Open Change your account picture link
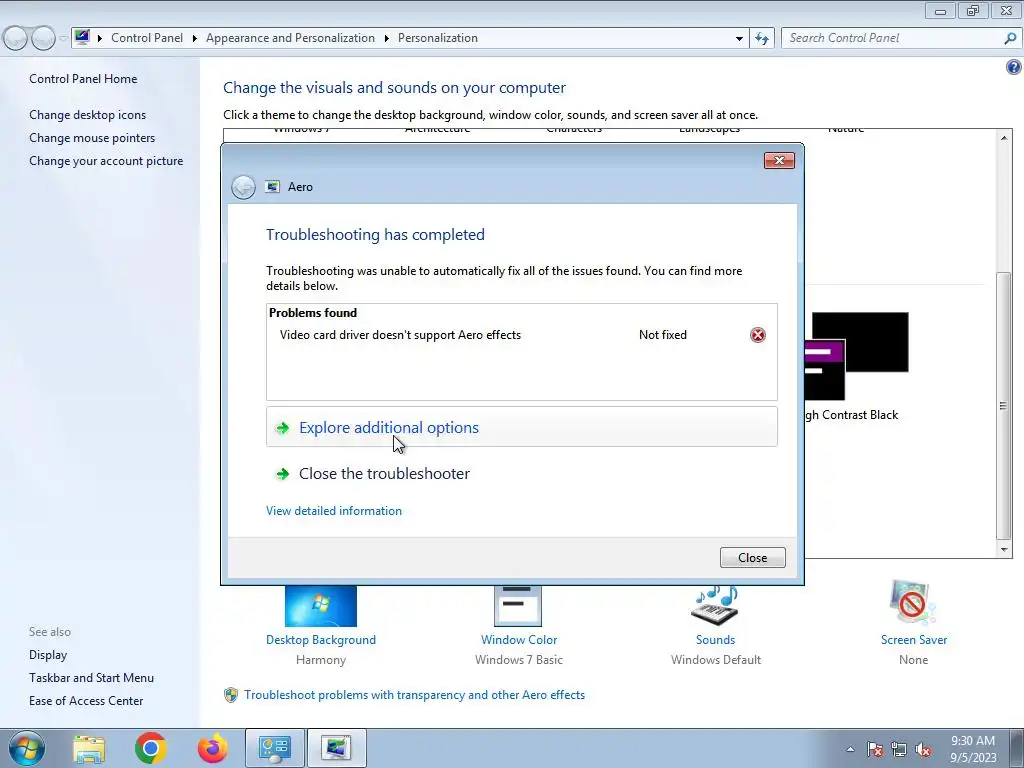 coord(106,161)
